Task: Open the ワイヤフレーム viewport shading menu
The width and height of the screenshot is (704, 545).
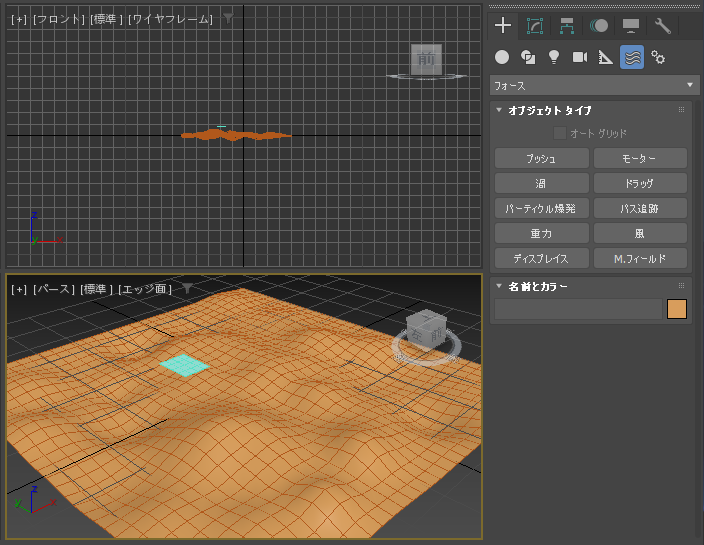Action: [171, 19]
